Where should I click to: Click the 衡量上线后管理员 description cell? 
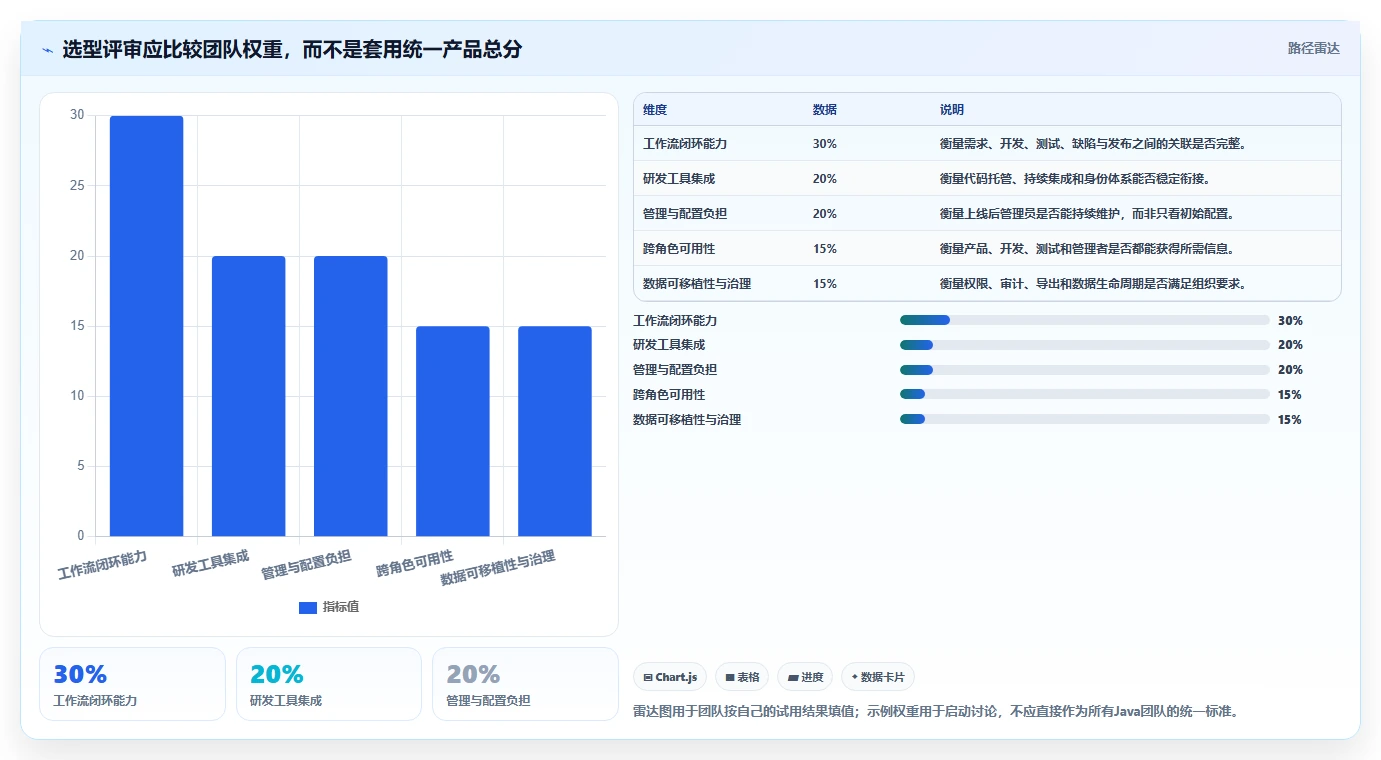coord(1087,214)
